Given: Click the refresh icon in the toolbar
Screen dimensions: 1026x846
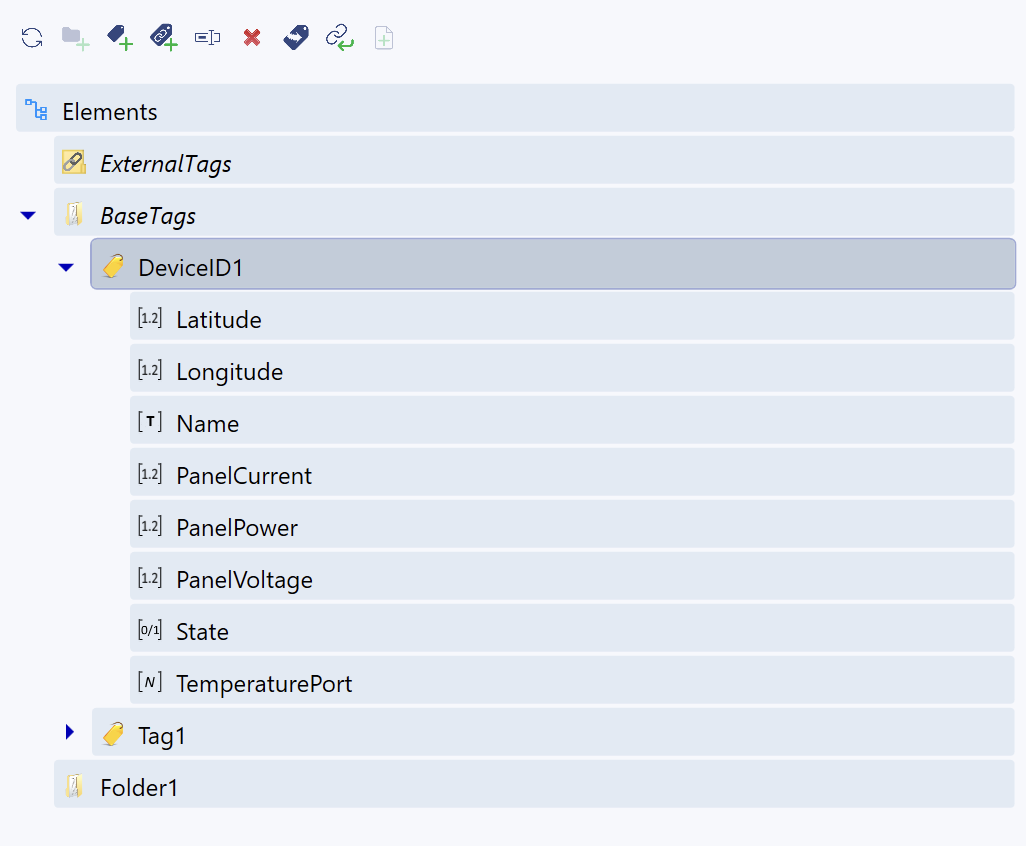Looking at the screenshot, I should (x=32, y=38).
